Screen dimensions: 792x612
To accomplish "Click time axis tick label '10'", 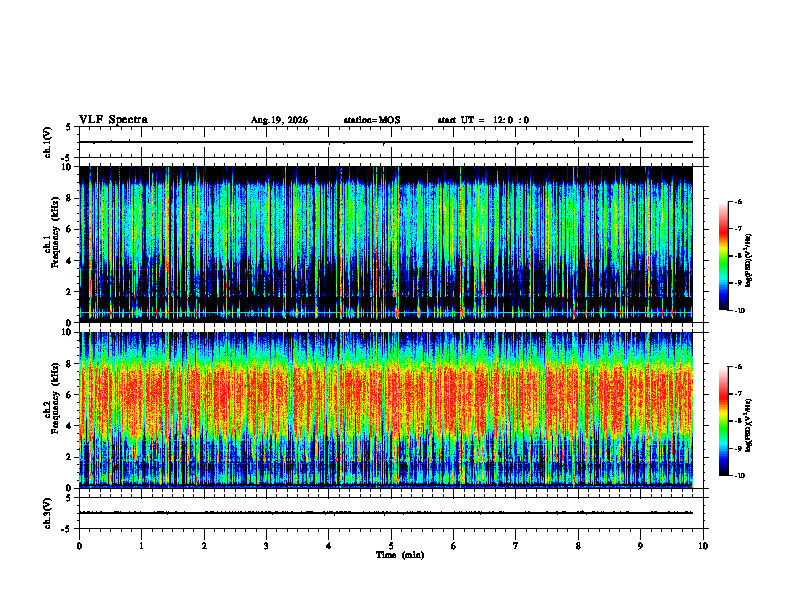I will (x=703, y=546).
